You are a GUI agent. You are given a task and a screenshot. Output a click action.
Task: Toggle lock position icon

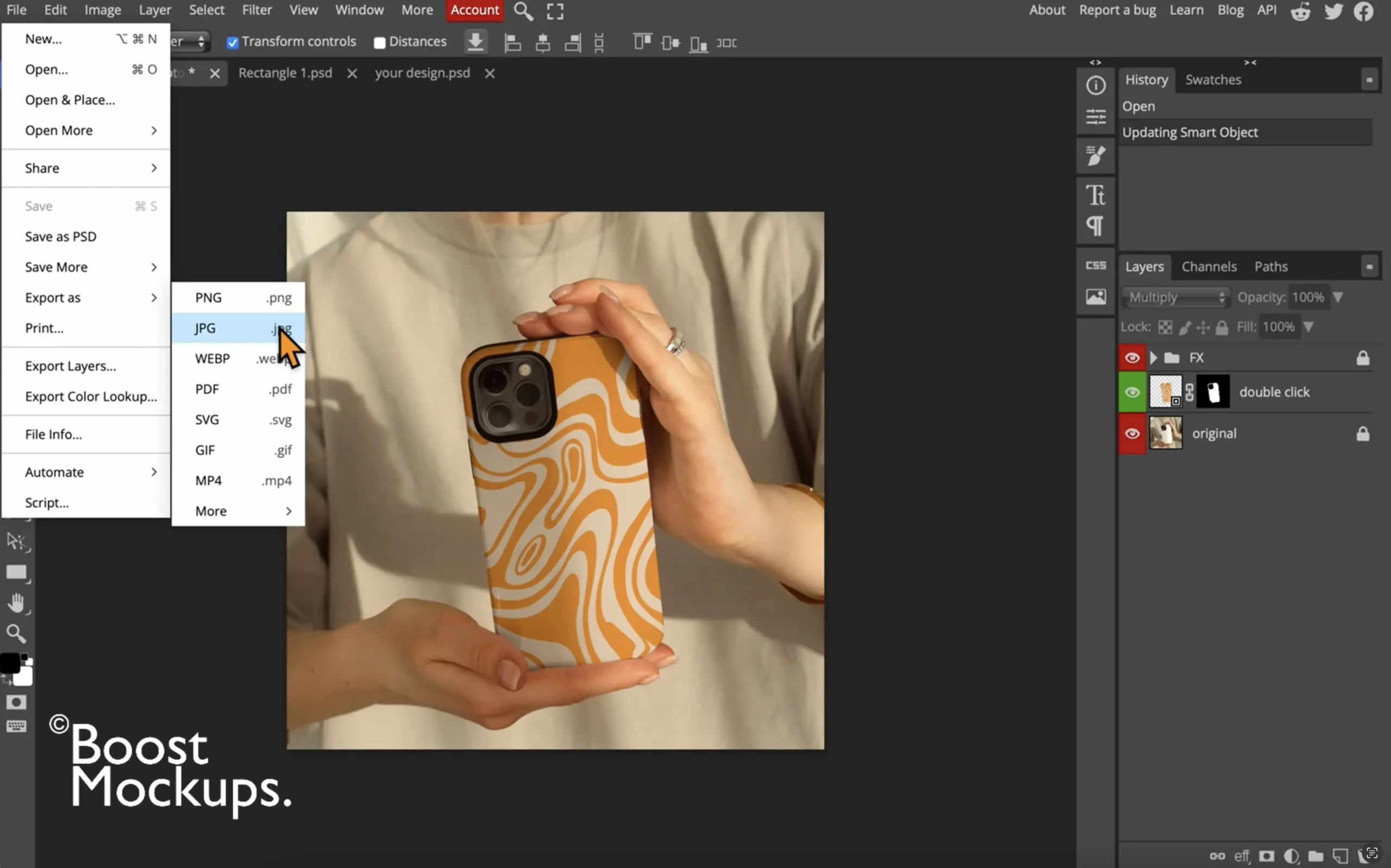[1202, 327]
